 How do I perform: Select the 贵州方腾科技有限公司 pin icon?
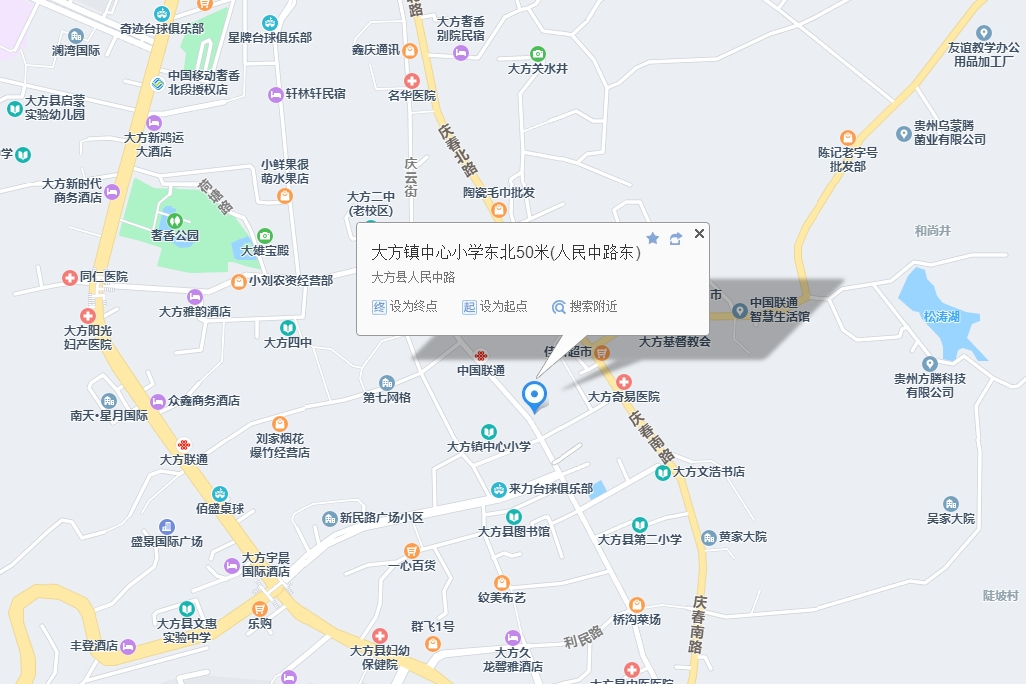930,364
